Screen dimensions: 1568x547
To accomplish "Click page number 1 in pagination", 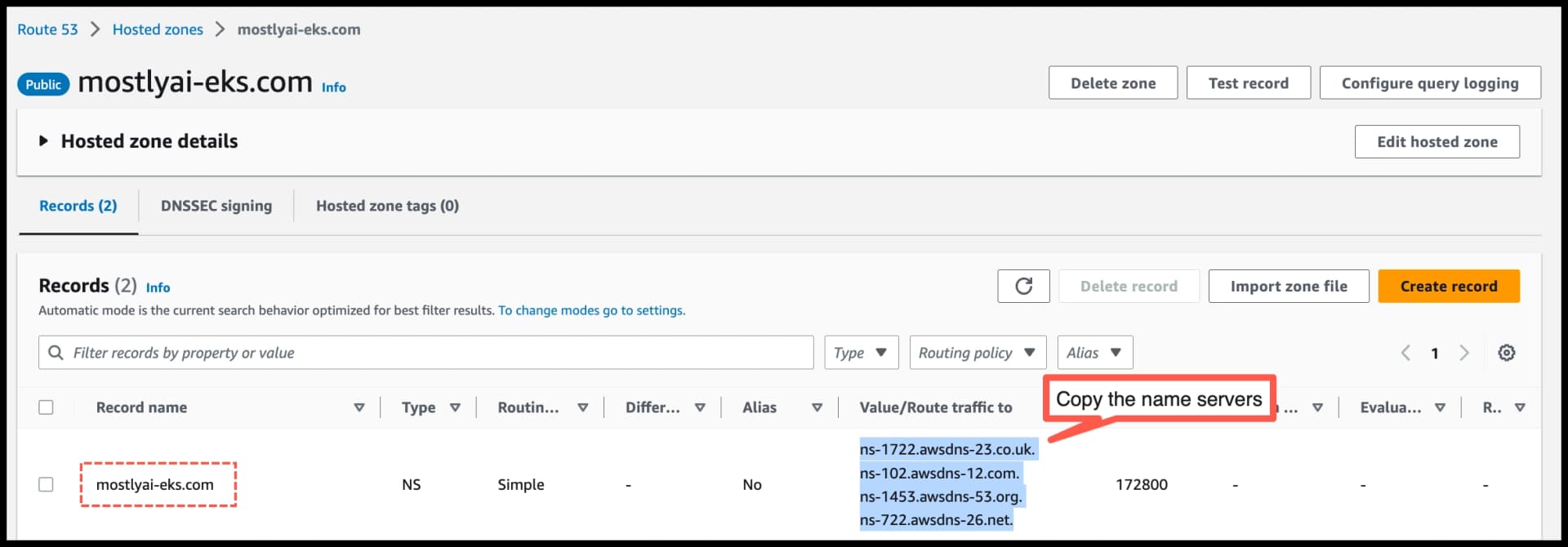I will coord(1435,353).
